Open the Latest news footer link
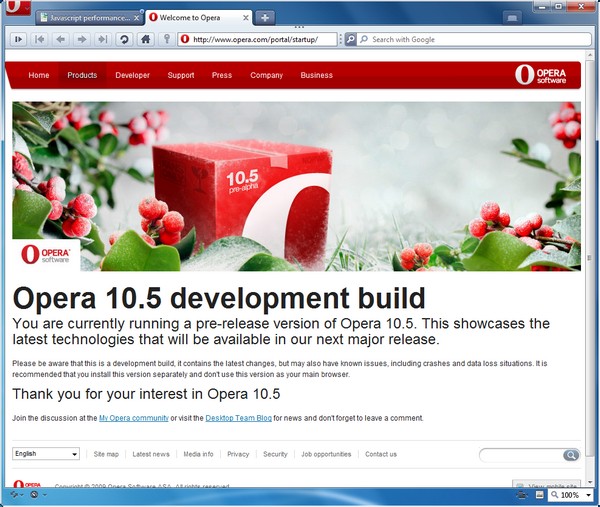The image size is (600, 507). pyautogui.click(x=151, y=454)
